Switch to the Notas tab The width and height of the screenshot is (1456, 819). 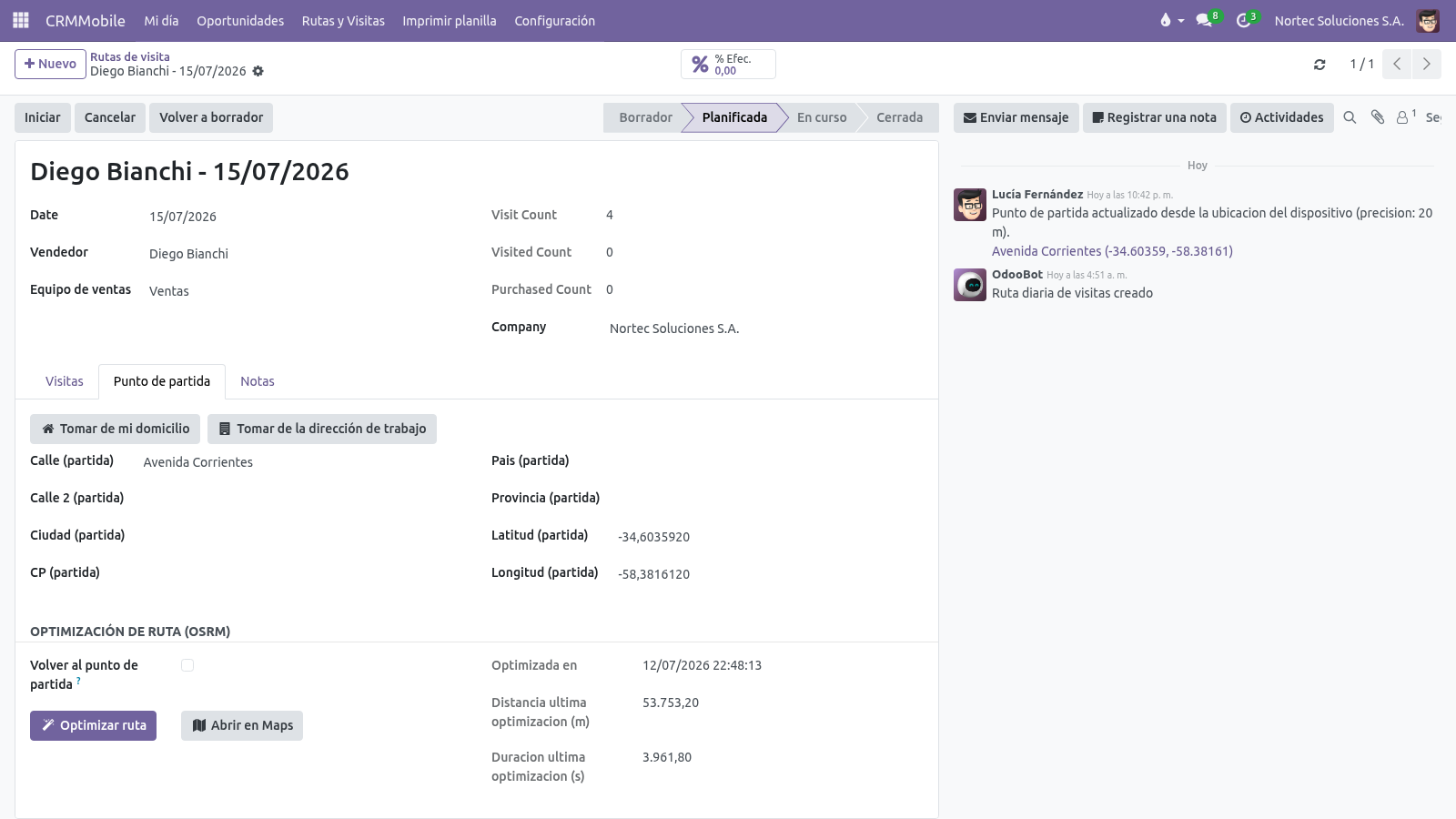tap(258, 381)
